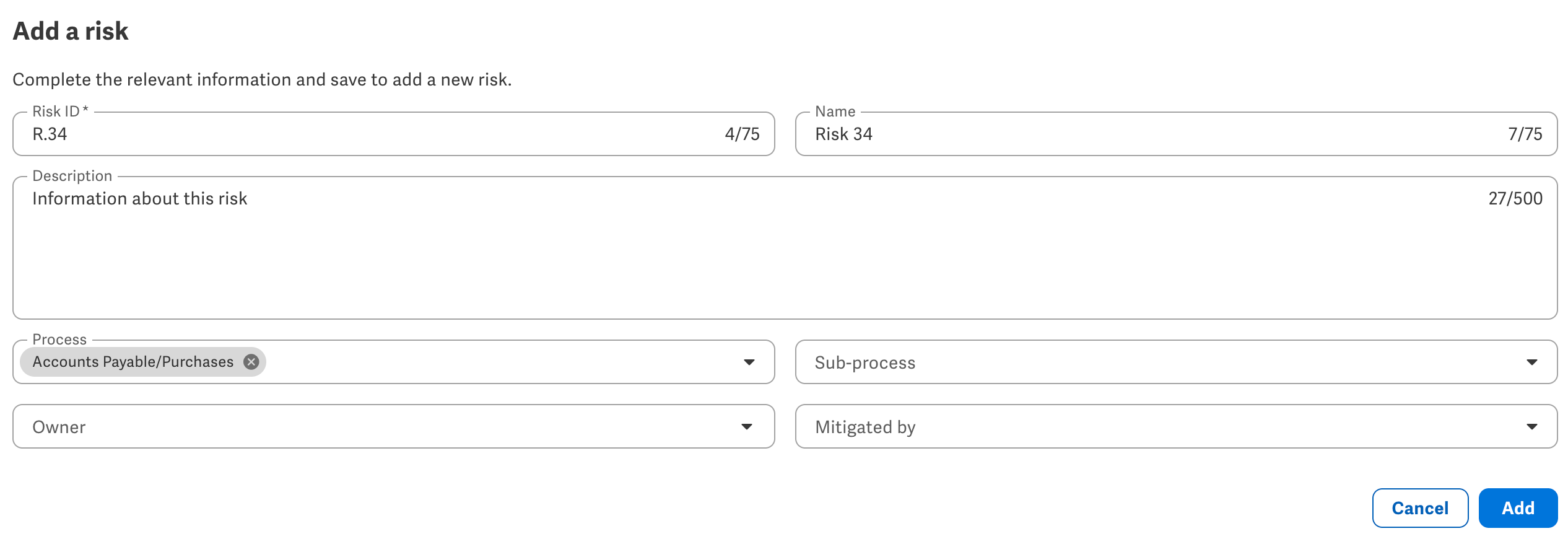The width and height of the screenshot is (1568, 544).
Task: Select the Name field with Risk 34
Action: 1176,134
